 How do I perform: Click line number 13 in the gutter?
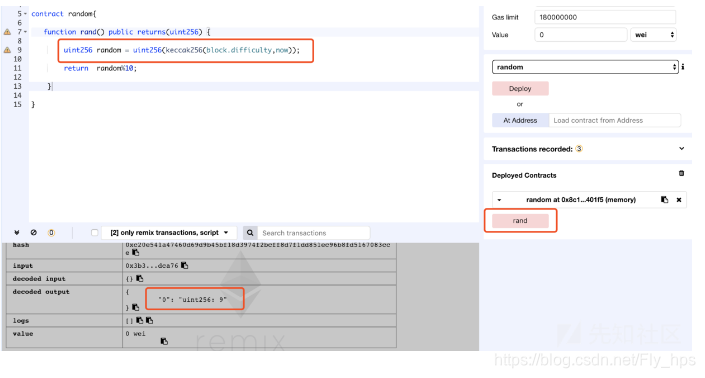pos(17,86)
